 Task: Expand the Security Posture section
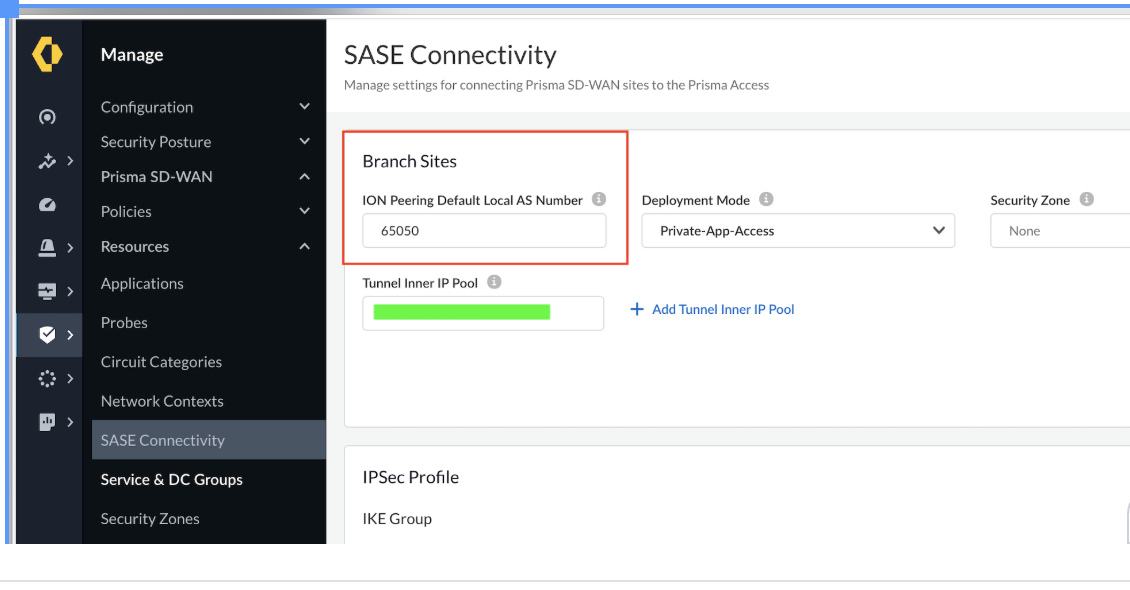point(305,142)
